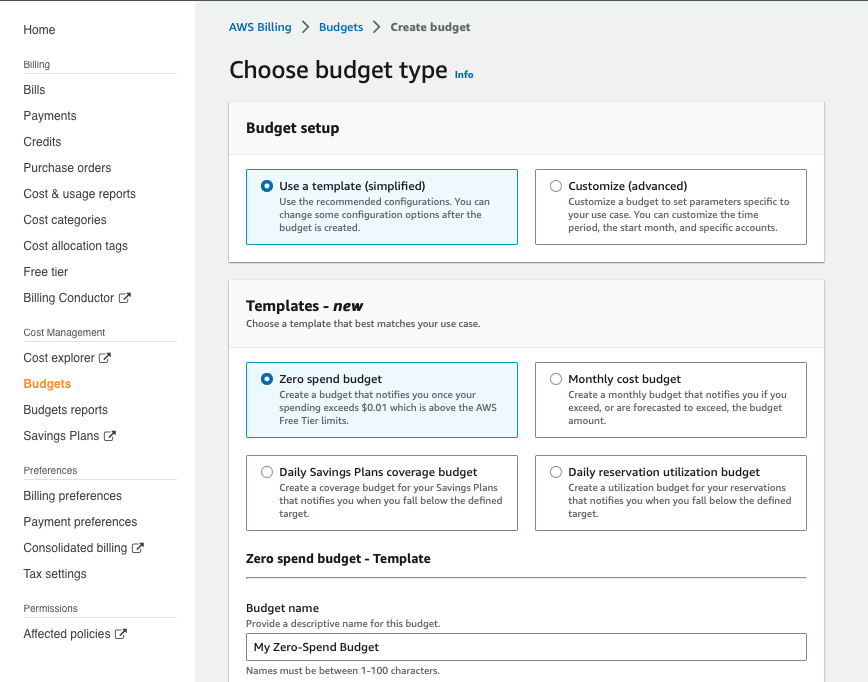The width and height of the screenshot is (868, 682).
Task: Select Daily Savings Plans coverage budget
Action: pos(267,471)
